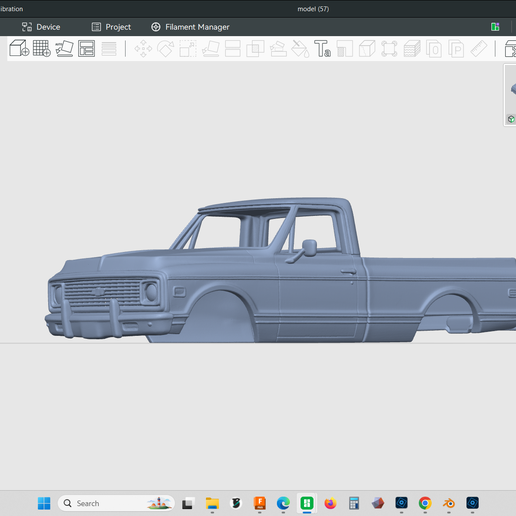The width and height of the screenshot is (516, 516).
Task: Open File Explorer from the taskbar
Action: click(x=212, y=503)
